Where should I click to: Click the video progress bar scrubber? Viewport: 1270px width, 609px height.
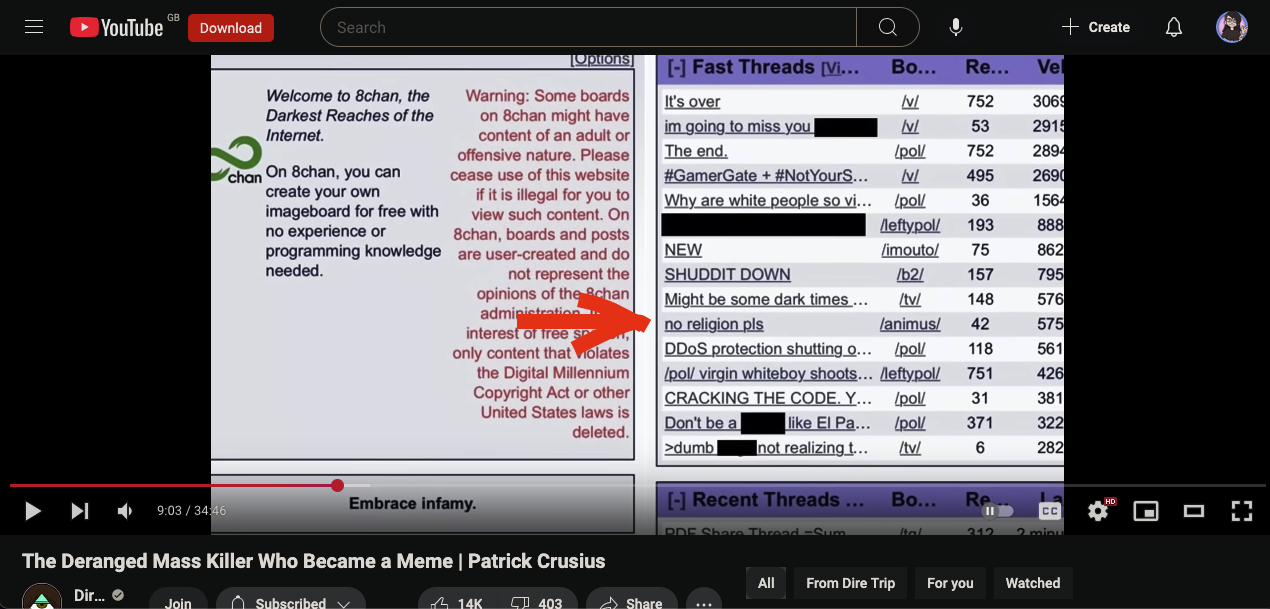point(337,485)
